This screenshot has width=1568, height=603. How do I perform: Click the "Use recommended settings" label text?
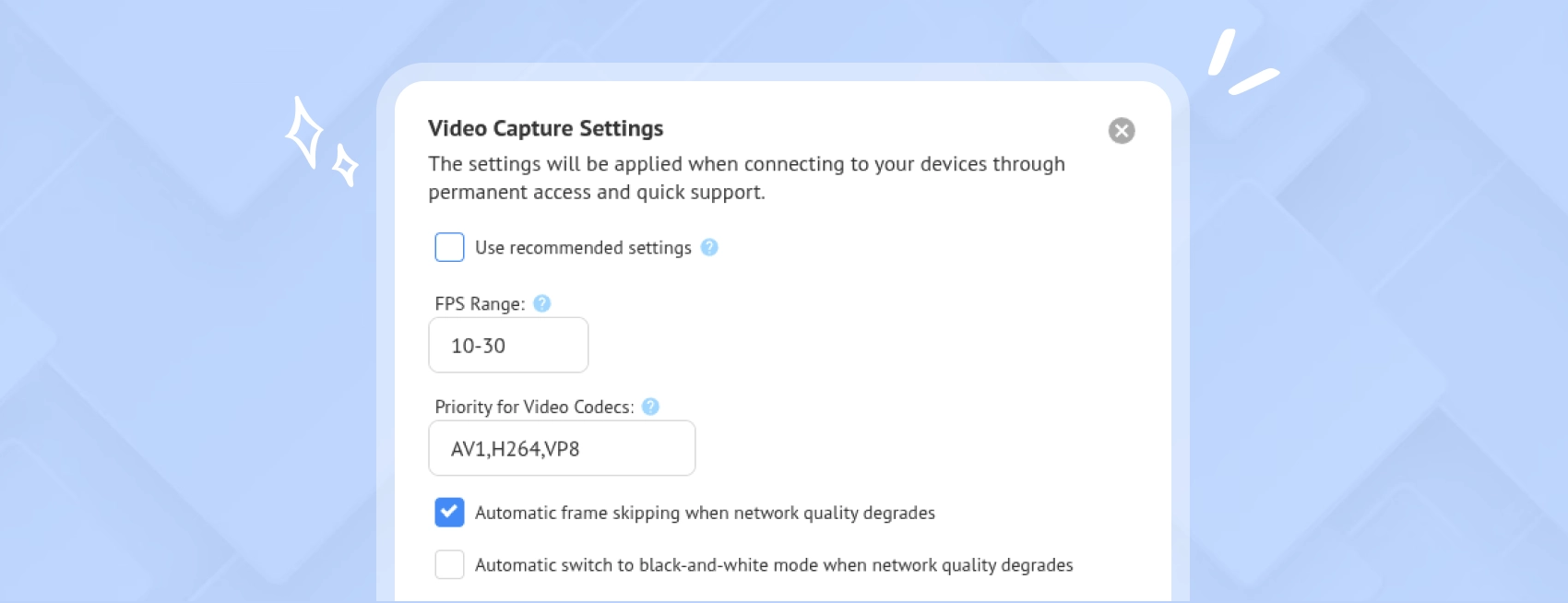tap(583, 248)
